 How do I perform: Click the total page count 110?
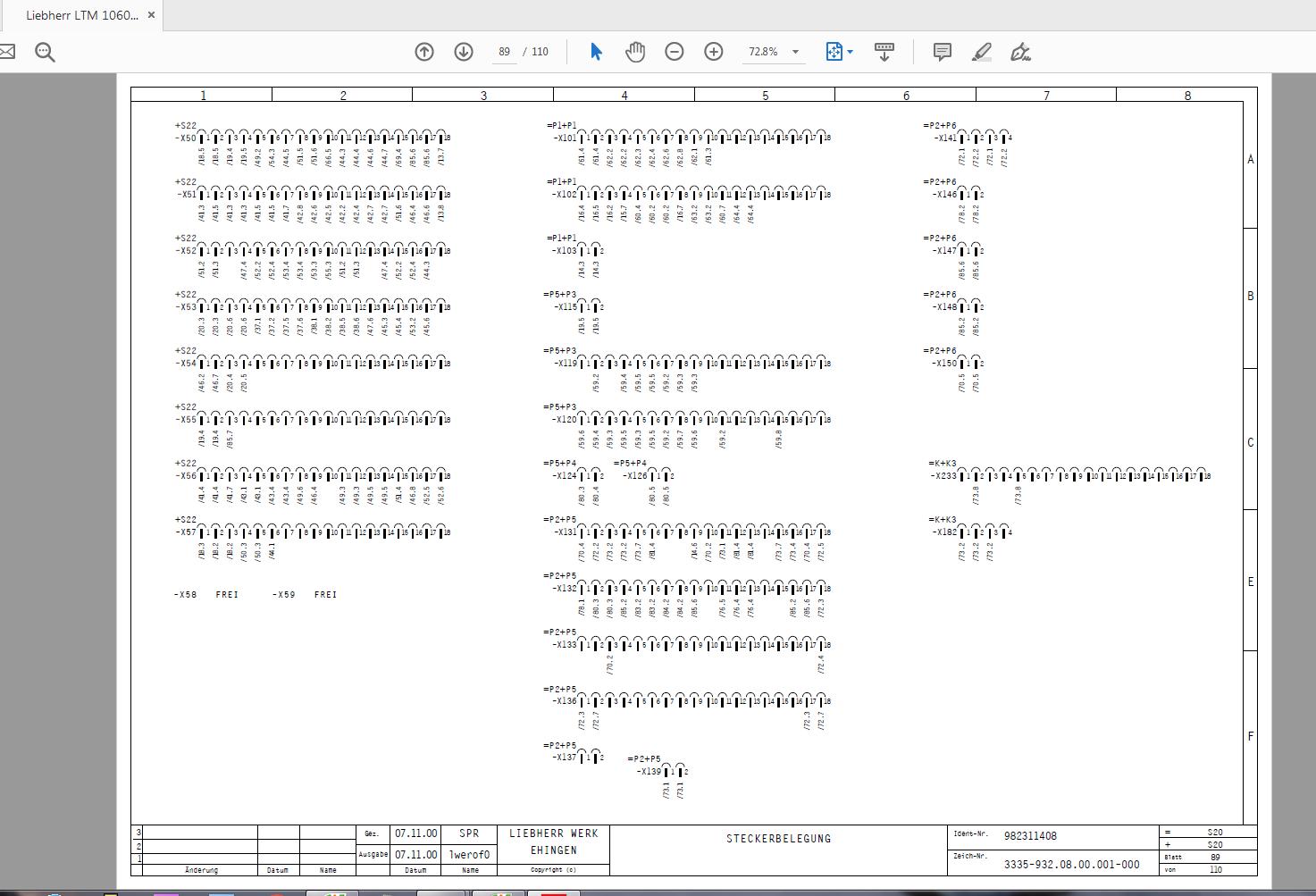[x=541, y=52]
